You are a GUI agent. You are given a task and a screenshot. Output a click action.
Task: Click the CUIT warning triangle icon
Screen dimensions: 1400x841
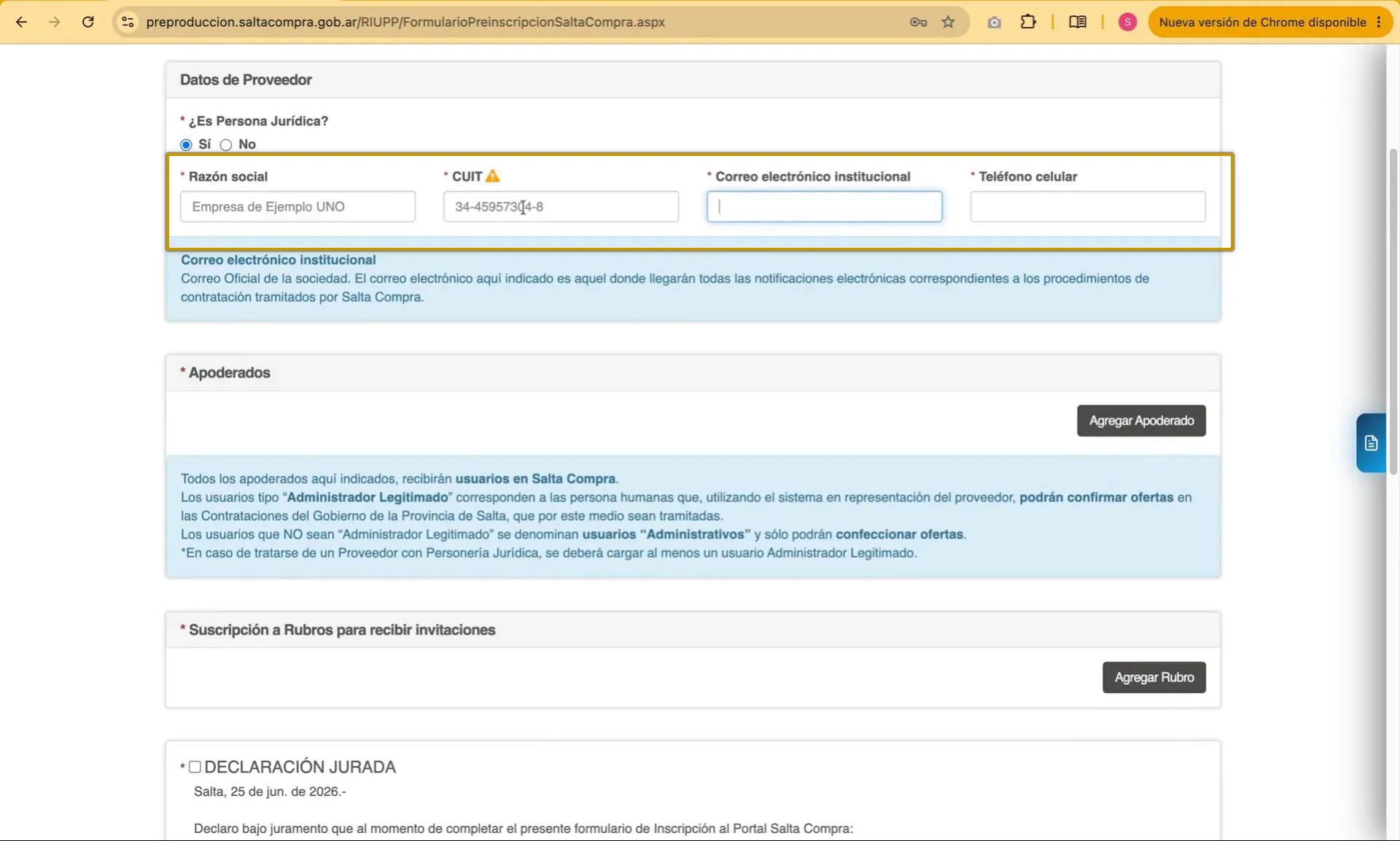[493, 176]
